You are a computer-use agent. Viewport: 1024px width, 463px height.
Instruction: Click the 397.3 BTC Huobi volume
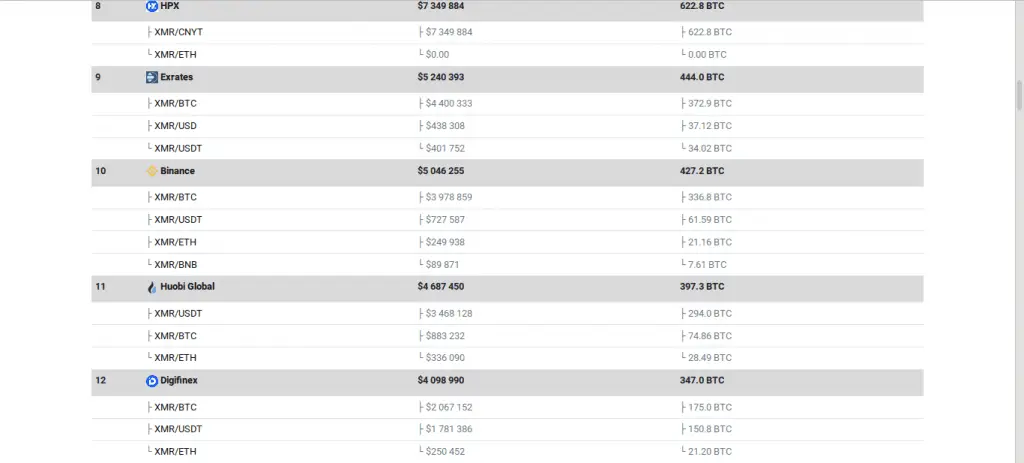coord(702,287)
